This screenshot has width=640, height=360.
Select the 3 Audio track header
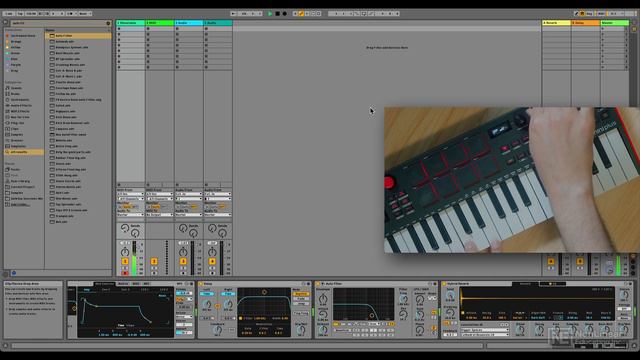(189, 23)
